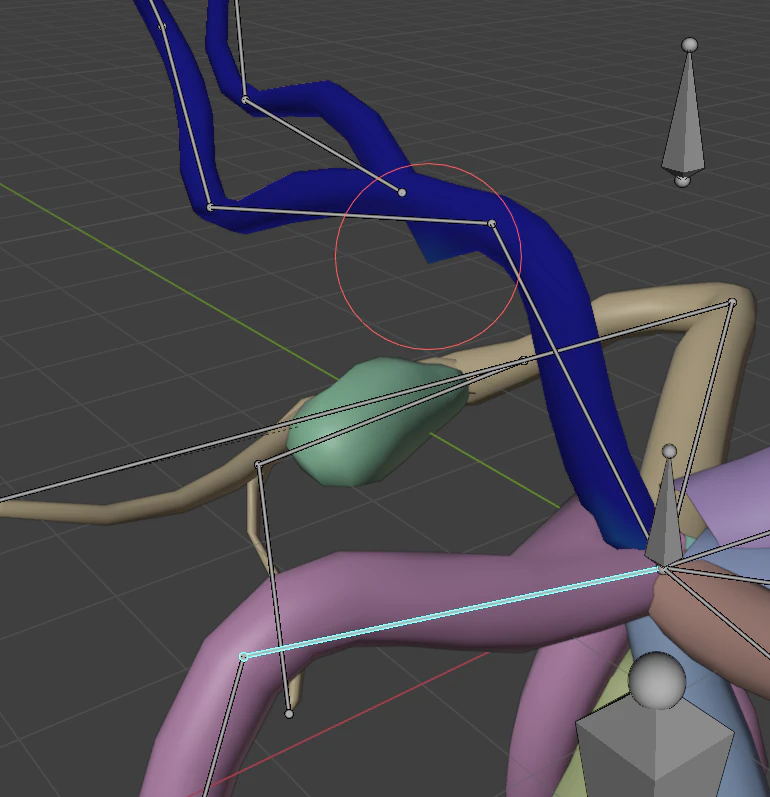Screen dimensions: 770x797
Task: Select the green blob mesh
Action: (378, 421)
